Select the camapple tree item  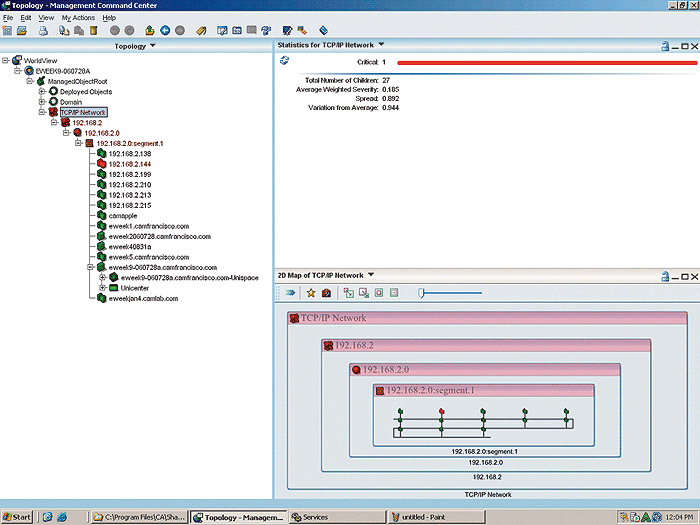pyautogui.click(x=123, y=216)
